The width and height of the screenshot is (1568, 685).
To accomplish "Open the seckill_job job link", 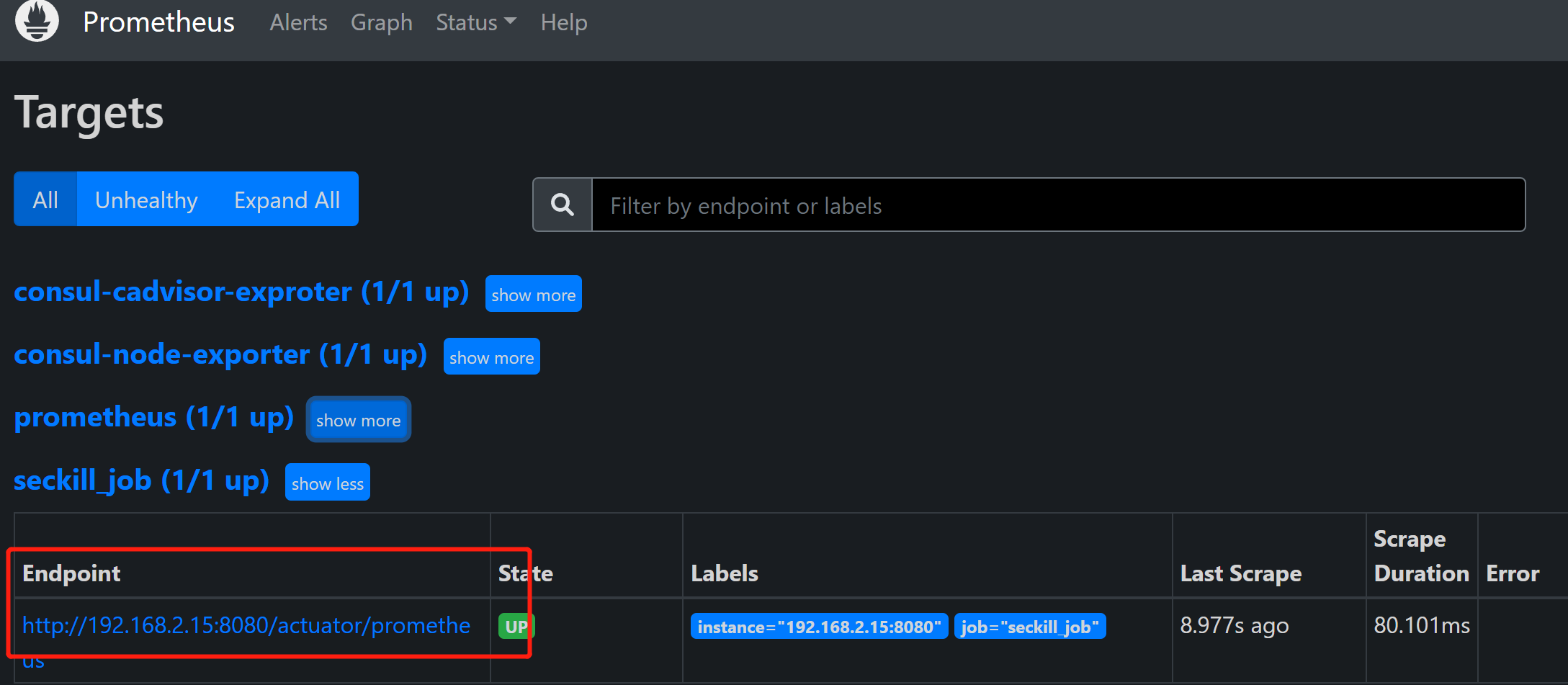I will coord(142,480).
